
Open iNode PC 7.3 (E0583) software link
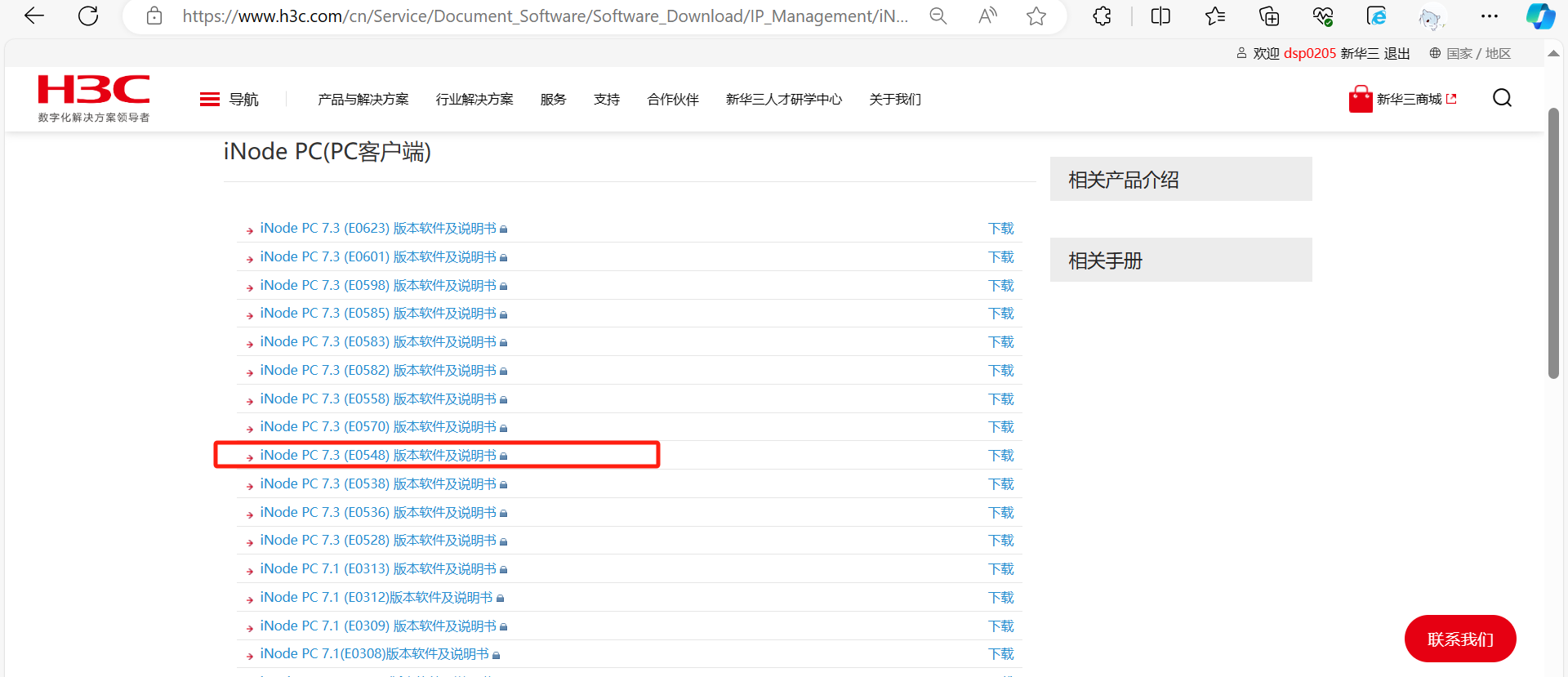pyautogui.click(x=378, y=342)
